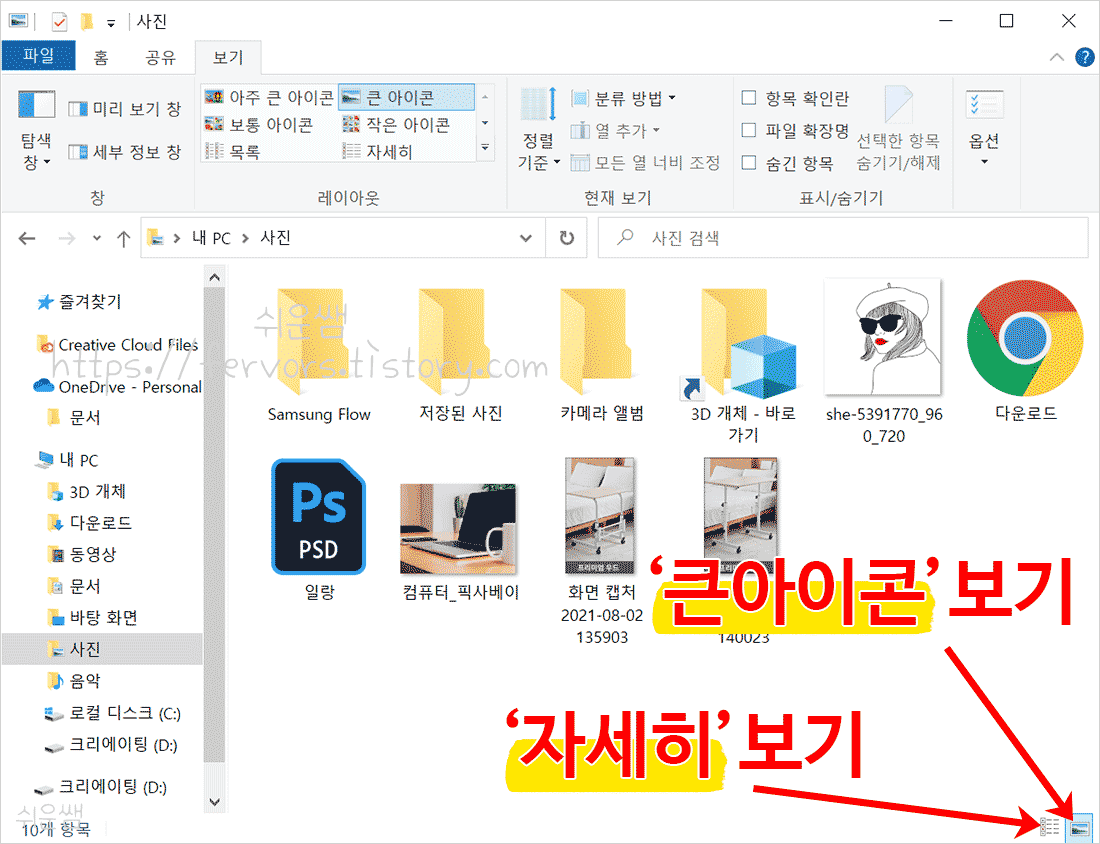Switch to the 홈 tab
The width and height of the screenshot is (1100, 844).
(101, 57)
